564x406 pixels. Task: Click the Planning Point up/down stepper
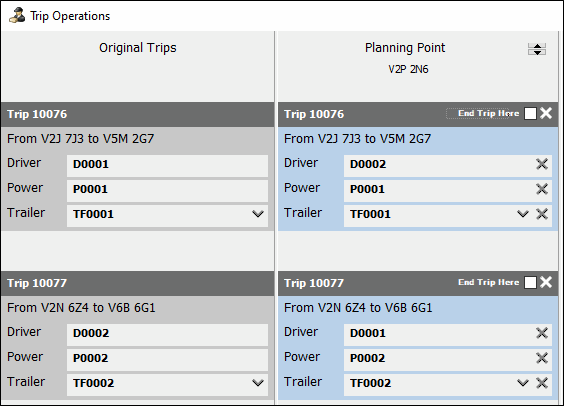[x=537, y=49]
